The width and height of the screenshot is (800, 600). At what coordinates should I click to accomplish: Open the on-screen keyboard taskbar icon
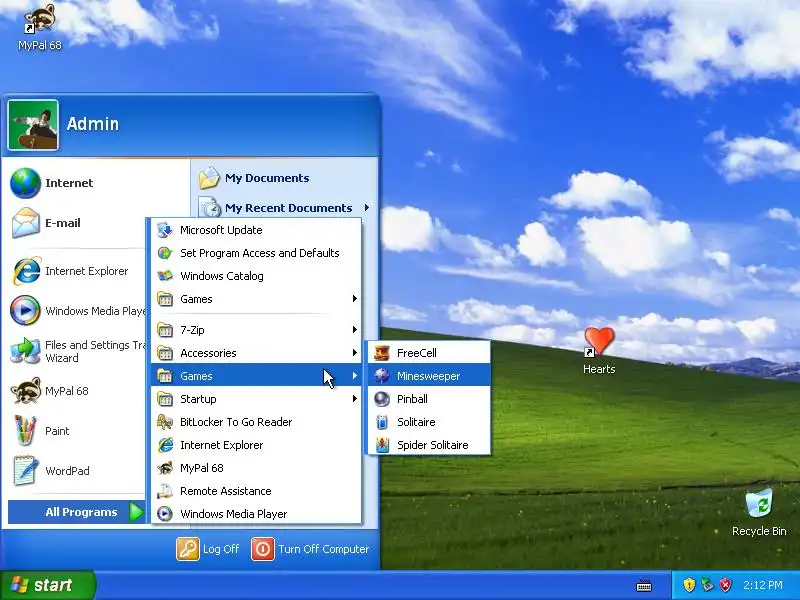(x=644, y=585)
